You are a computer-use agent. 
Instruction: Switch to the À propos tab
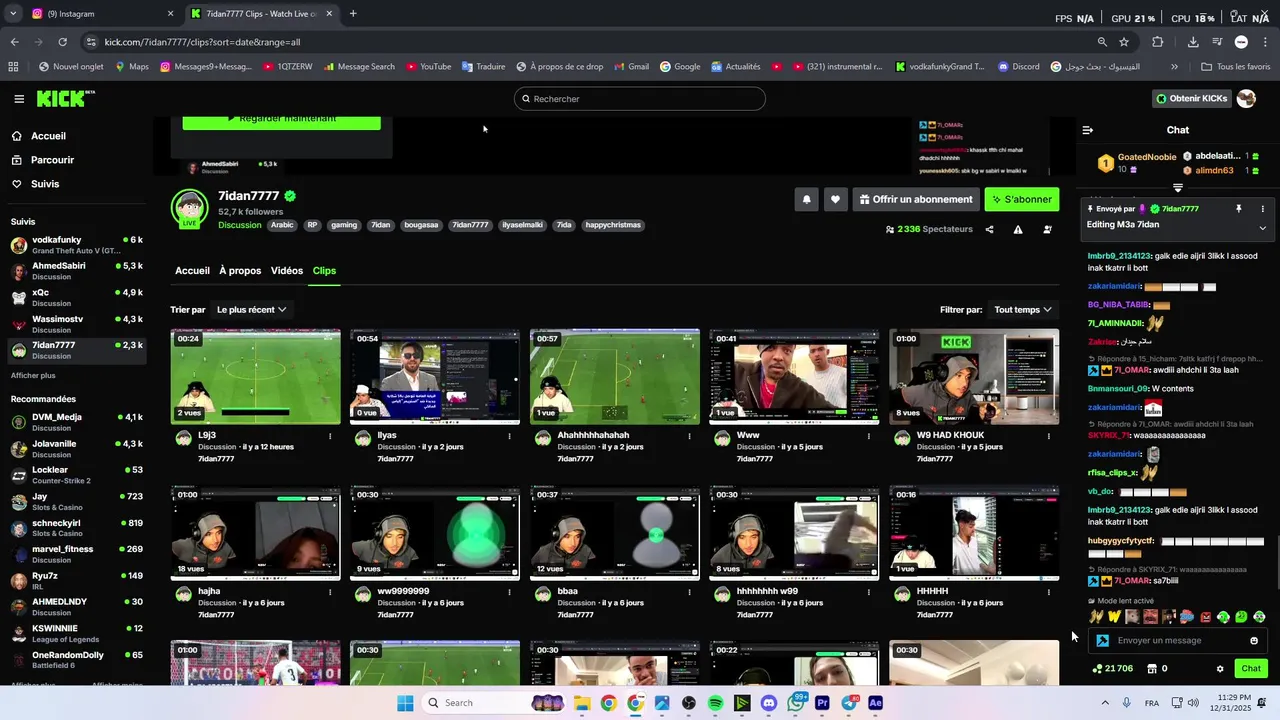click(x=240, y=271)
